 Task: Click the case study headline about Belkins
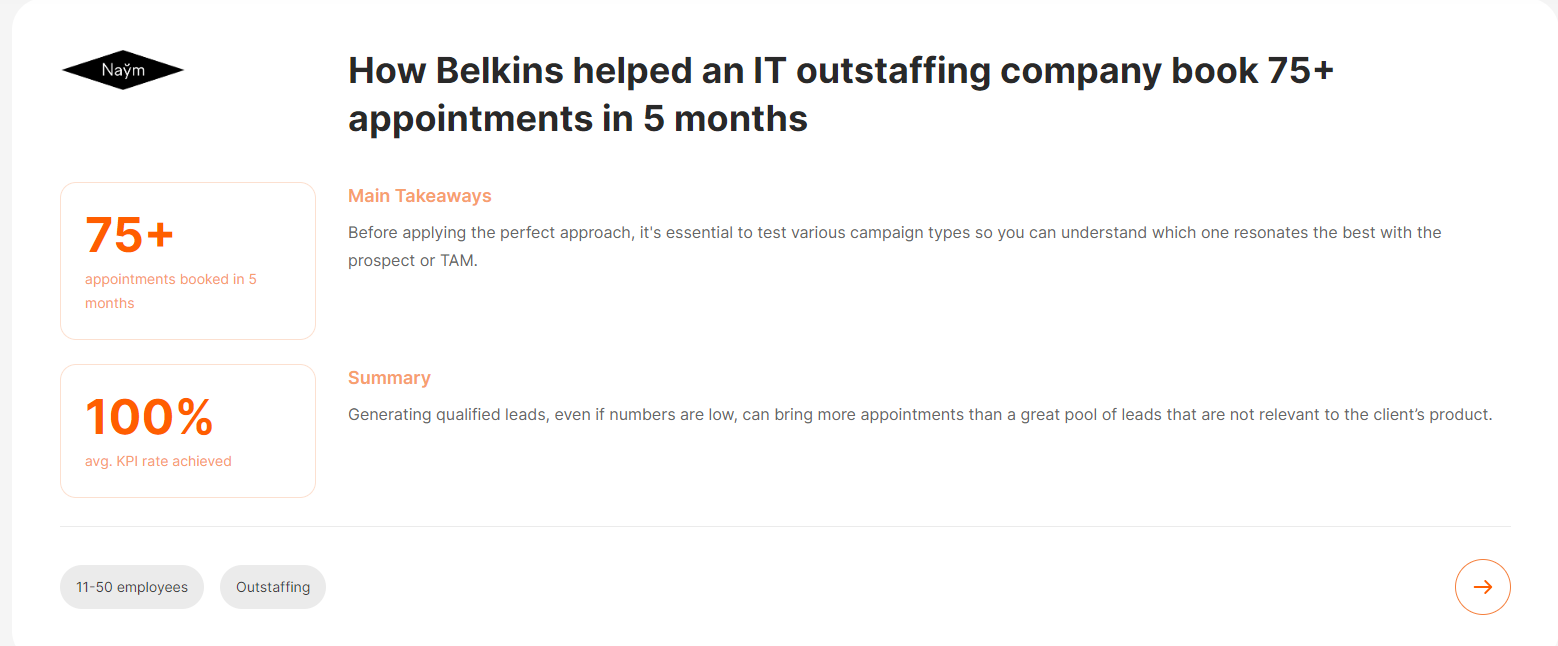[x=841, y=95]
